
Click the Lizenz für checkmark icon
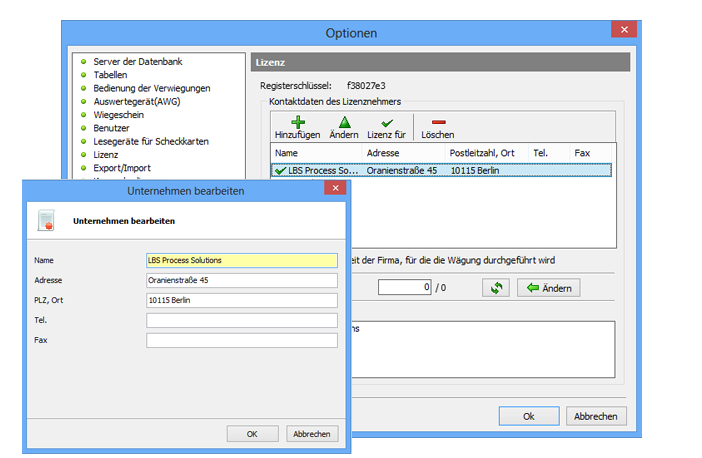tap(386, 122)
